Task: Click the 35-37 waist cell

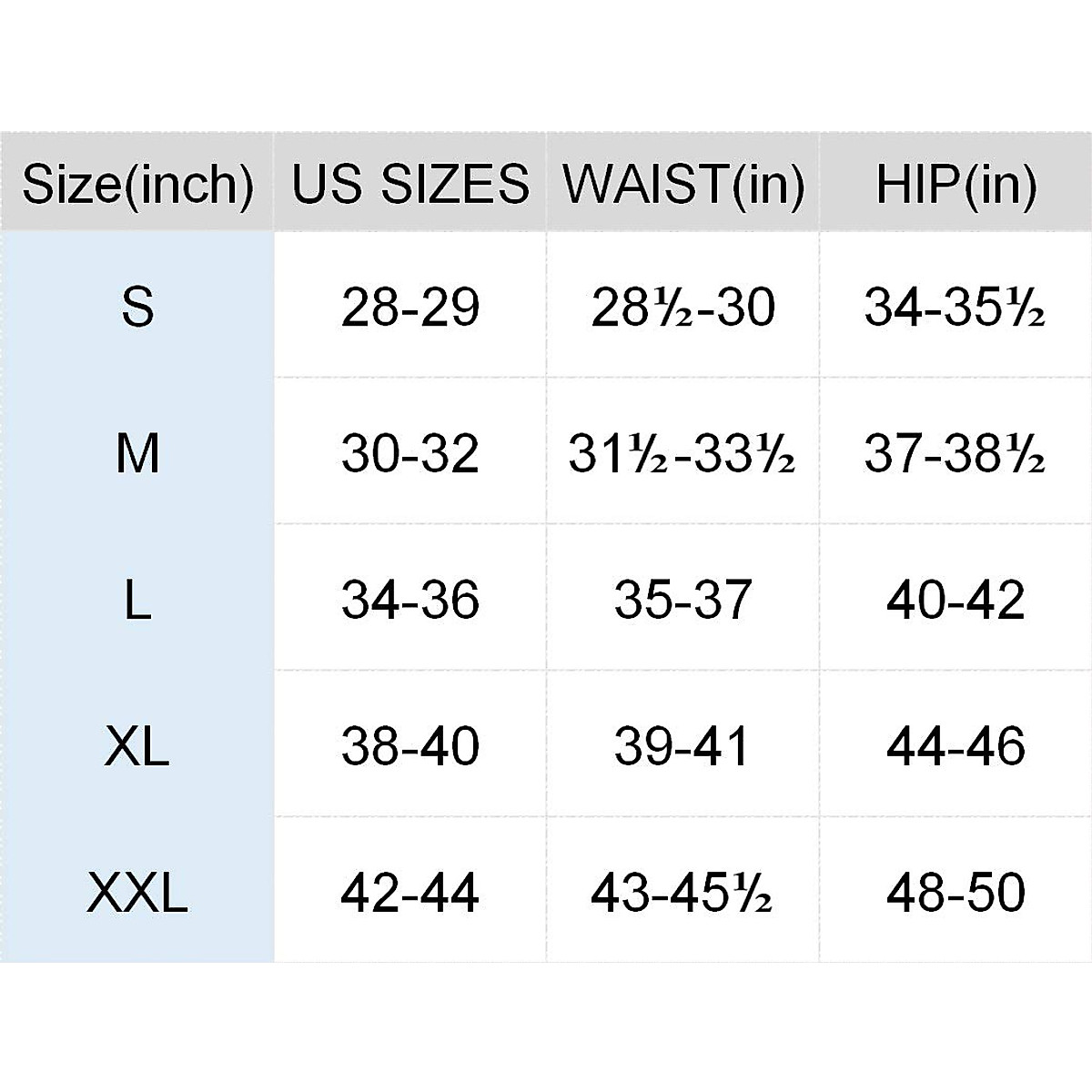Action: tap(683, 600)
